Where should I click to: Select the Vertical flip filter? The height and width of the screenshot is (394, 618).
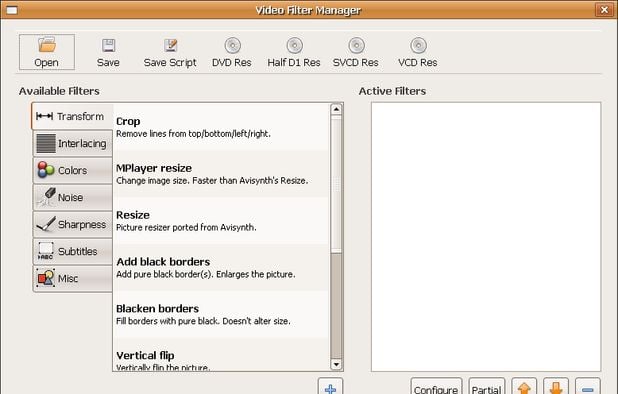(x=221, y=355)
